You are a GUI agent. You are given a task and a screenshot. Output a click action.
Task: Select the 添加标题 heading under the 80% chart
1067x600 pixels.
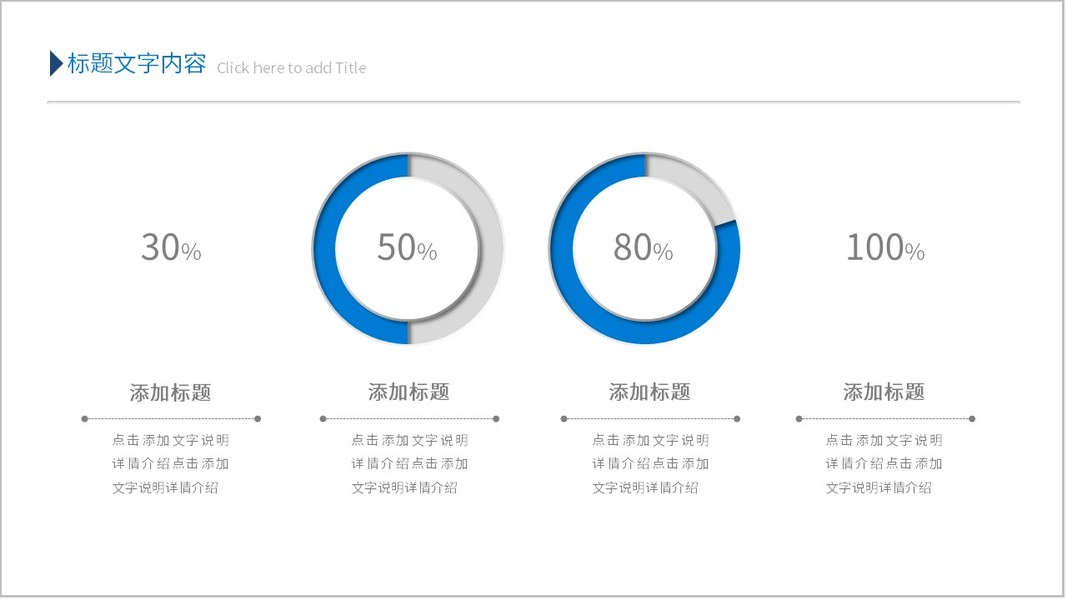[x=649, y=393]
